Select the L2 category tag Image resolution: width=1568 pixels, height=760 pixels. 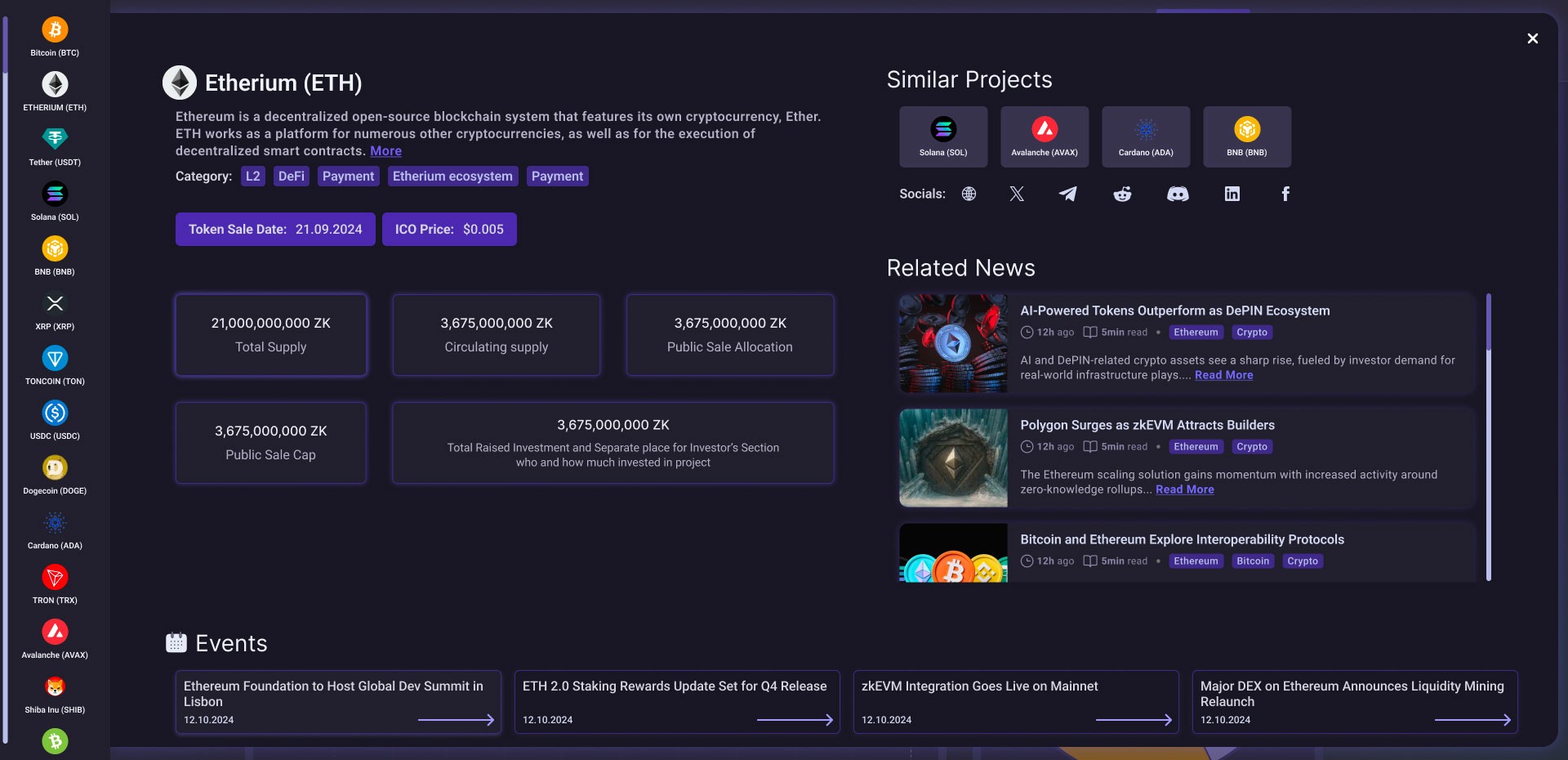[253, 177]
